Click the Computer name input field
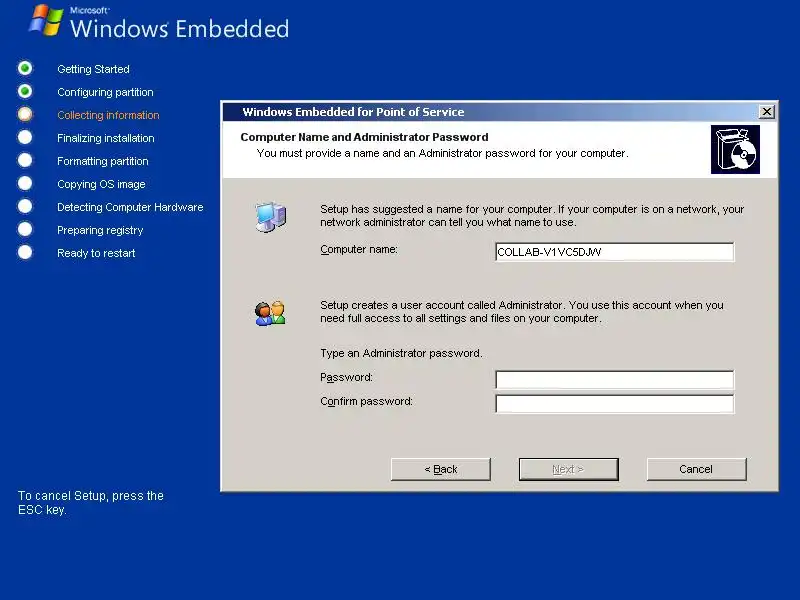This screenshot has width=800, height=600. coord(614,252)
